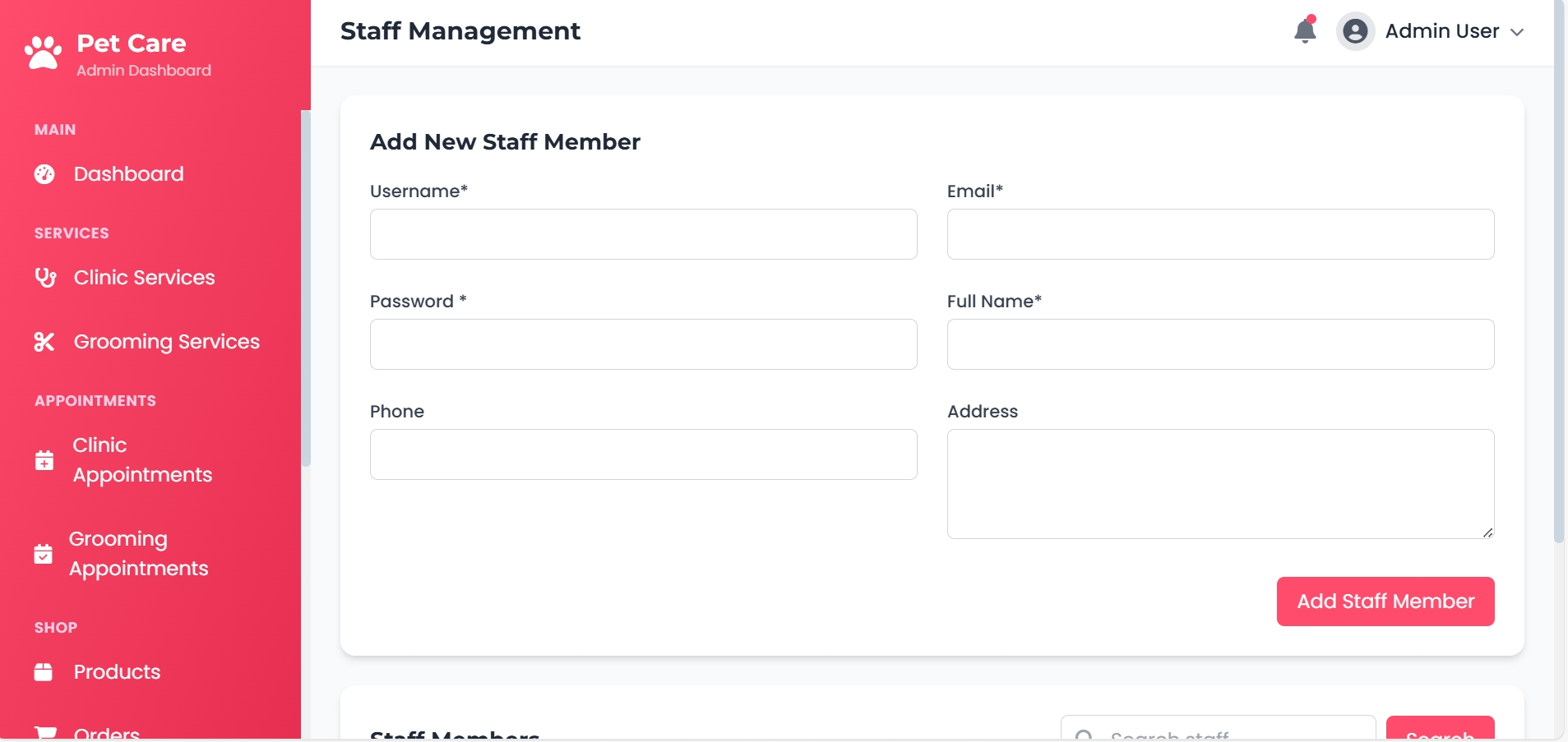Image resolution: width=1568 pixels, height=742 pixels.
Task: Click the Dashboard gauge icon in sidebar
Action: point(44,174)
